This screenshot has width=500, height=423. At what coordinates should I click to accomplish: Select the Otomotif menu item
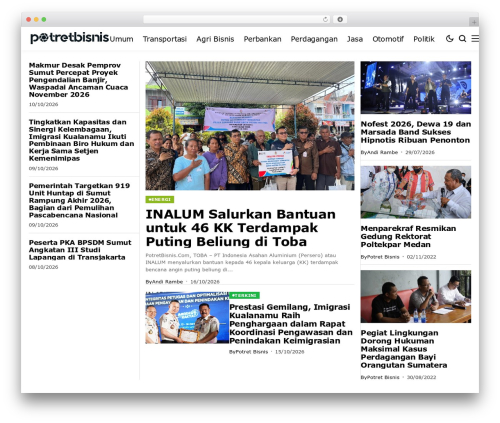388,39
